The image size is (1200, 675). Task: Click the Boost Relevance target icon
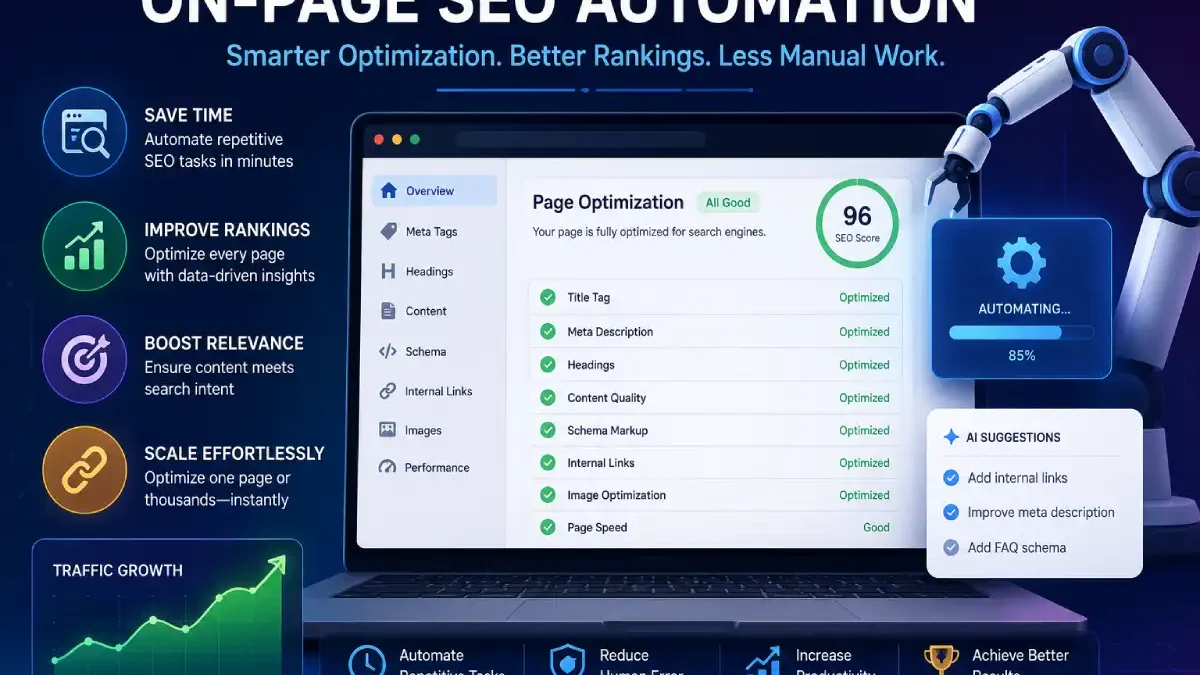coord(85,358)
